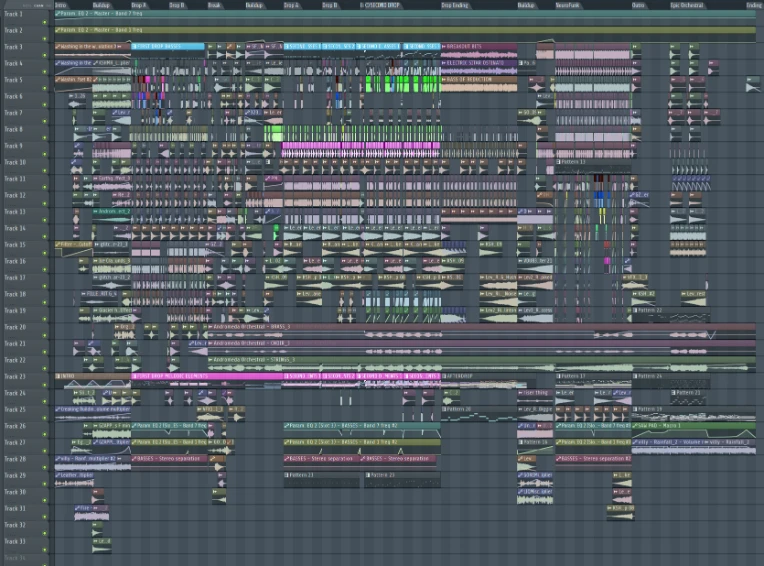764x566 pixels.
Task: Click the pattern icon on FIRST DROP MELODIC ELEMENTS clip
Action: pyautogui.click(x=135, y=377)
